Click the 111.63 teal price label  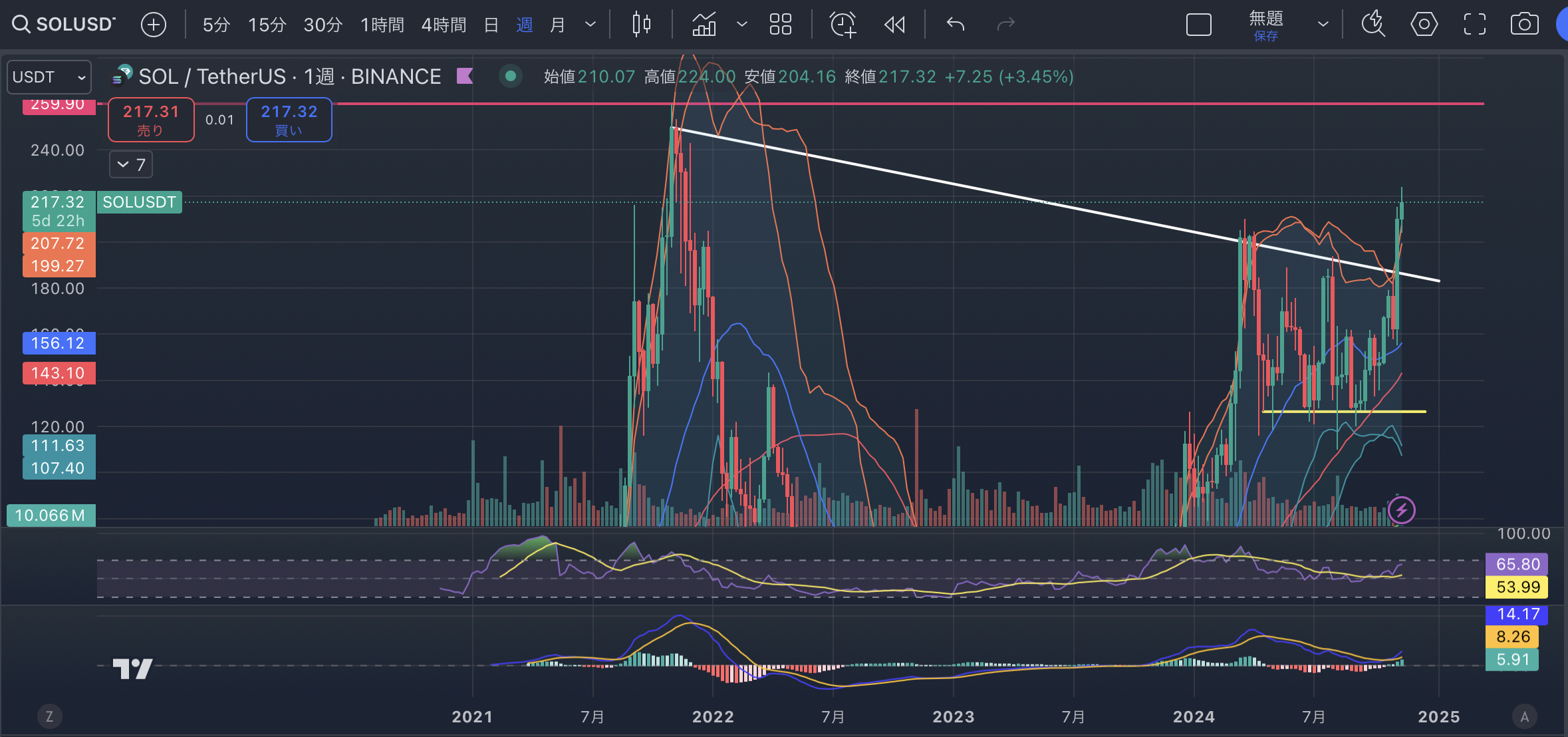[x=58, y=446]
